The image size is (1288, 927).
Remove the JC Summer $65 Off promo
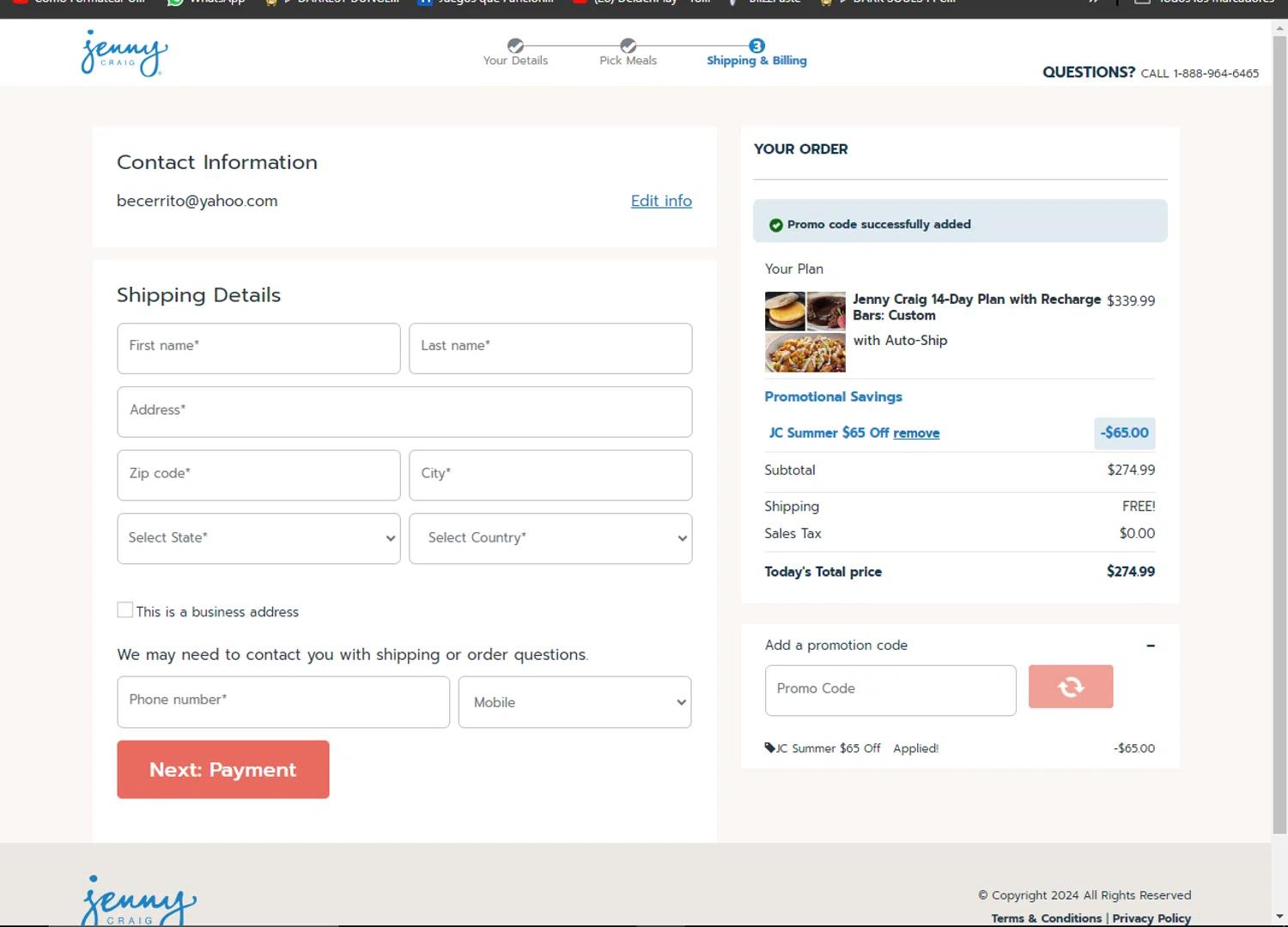coord(916,433)
